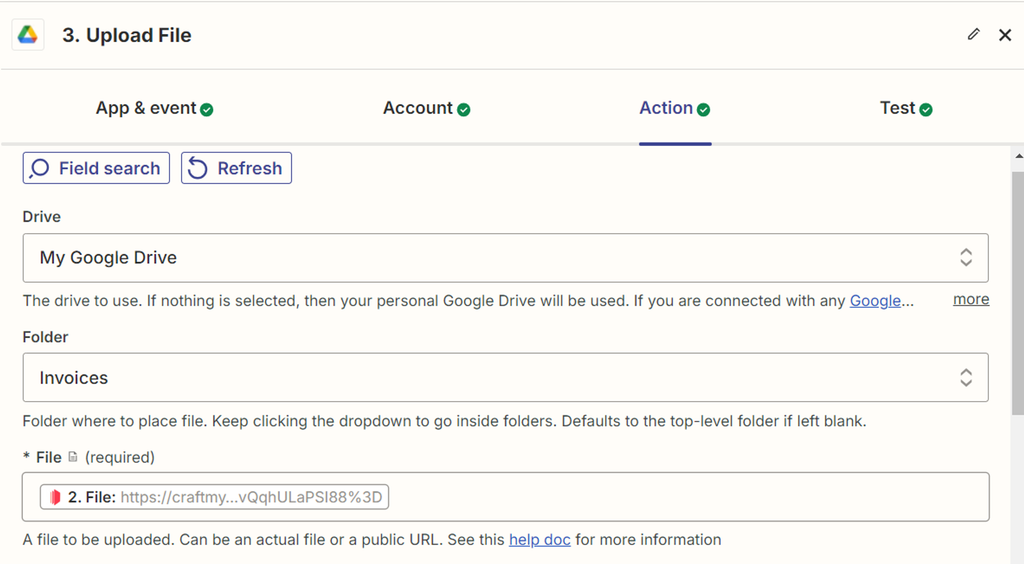Click the red icon in file pill

coord(55,497)
